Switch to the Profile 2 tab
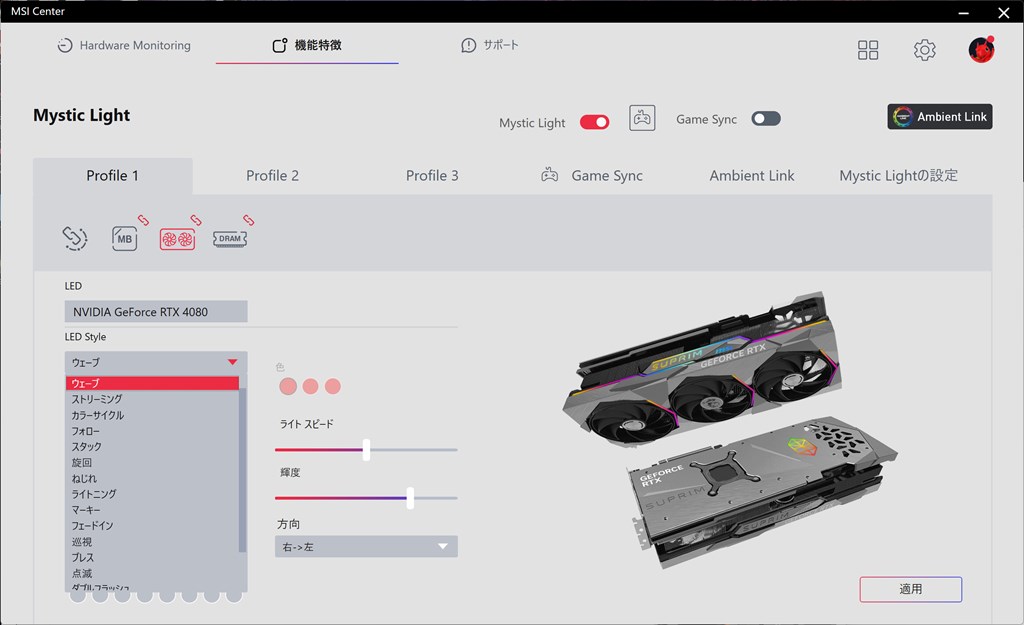This screenshot has height=625, width=1024. 272,176
